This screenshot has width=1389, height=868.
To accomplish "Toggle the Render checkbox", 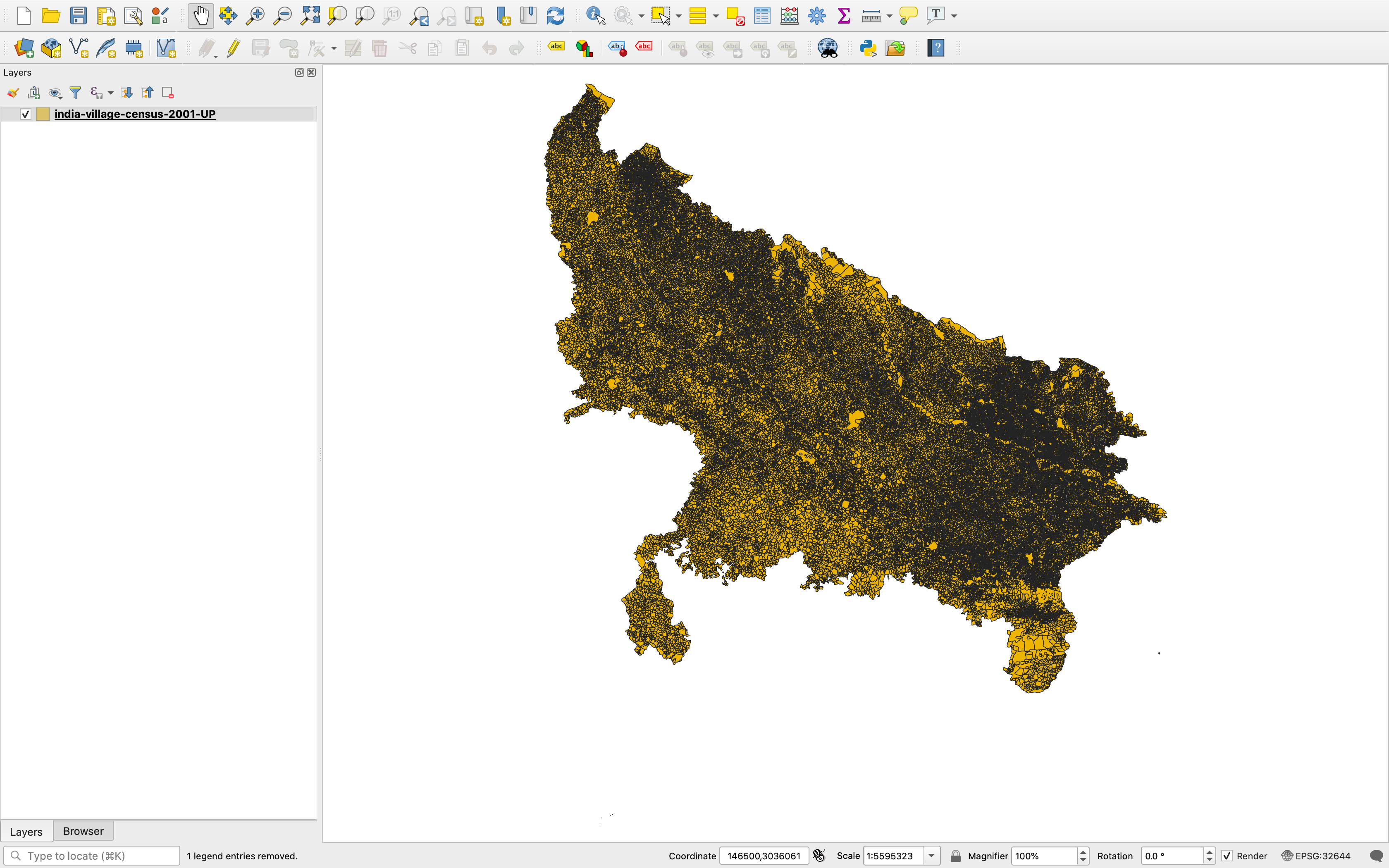I will [x=1227, y=856].
